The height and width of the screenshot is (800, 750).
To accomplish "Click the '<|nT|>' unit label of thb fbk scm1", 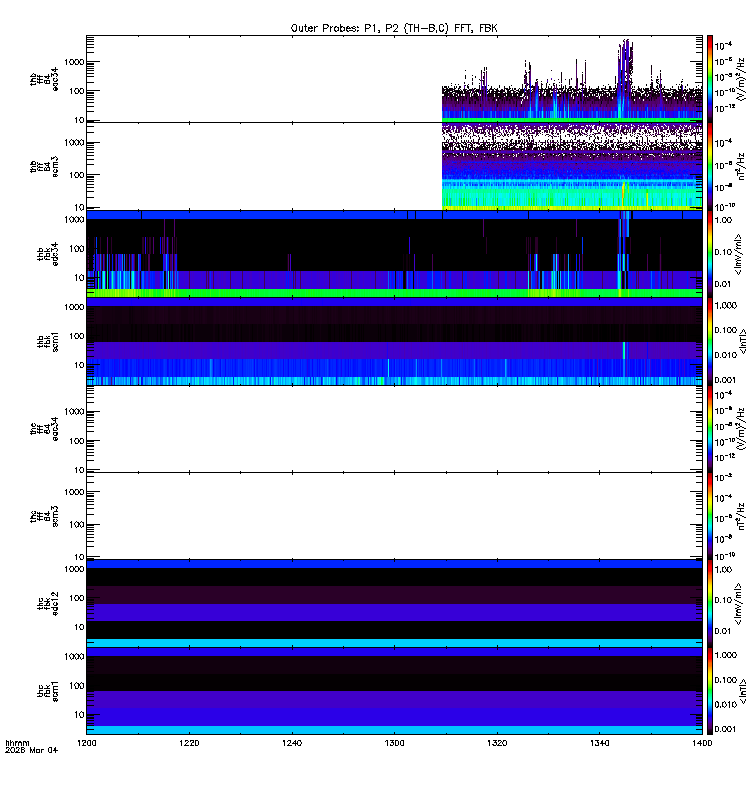I will pyautogui.click(x=742, y=341).
